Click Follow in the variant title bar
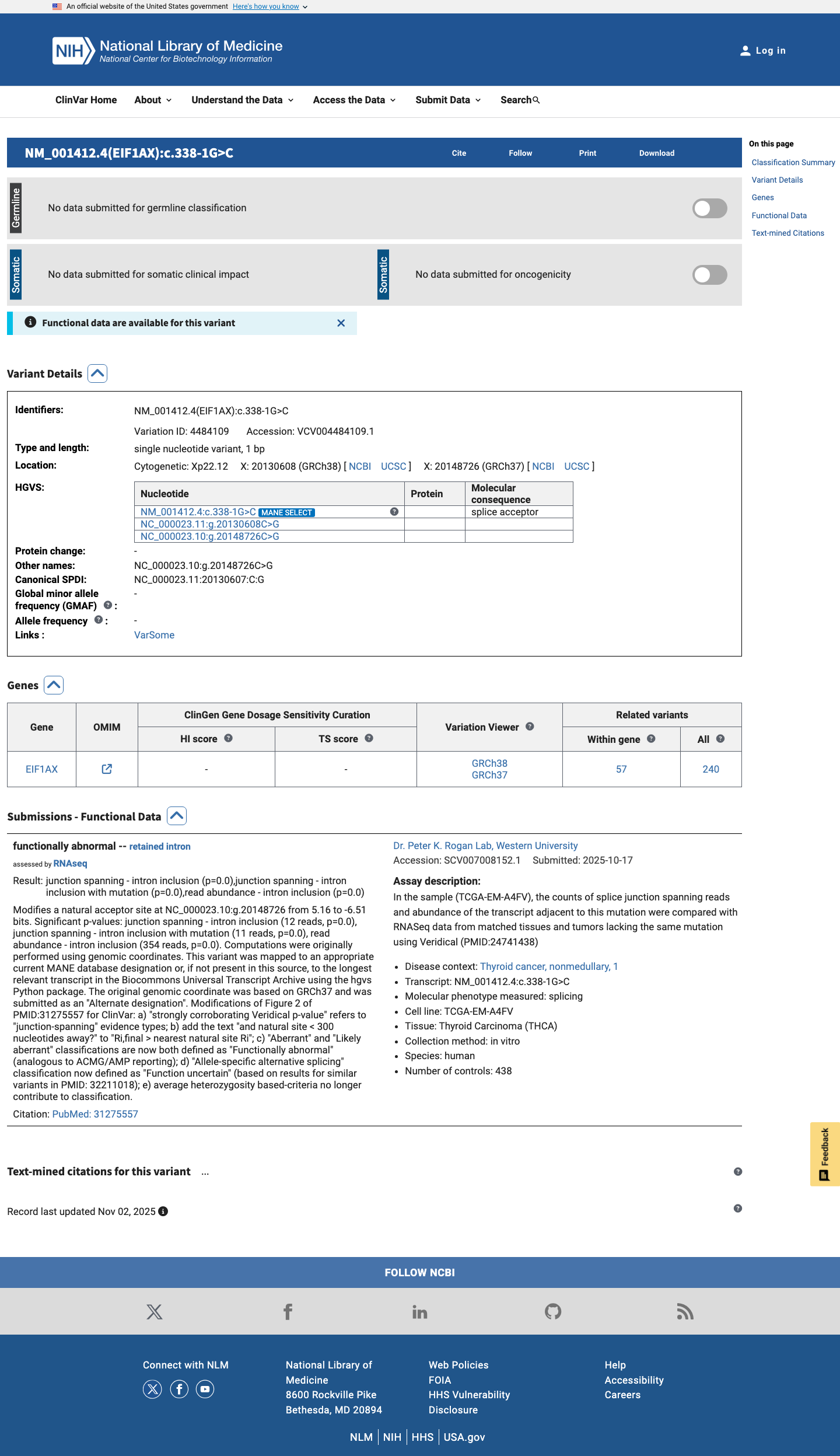 click(x=520, y=153)
